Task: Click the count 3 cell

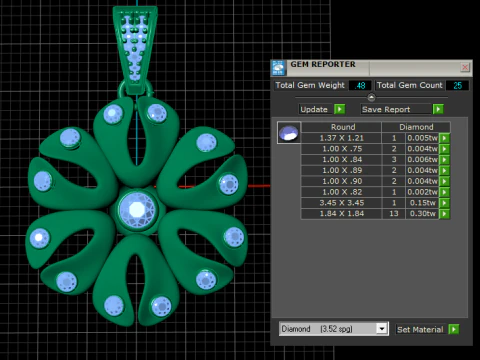Action: [x=394, y=160]
